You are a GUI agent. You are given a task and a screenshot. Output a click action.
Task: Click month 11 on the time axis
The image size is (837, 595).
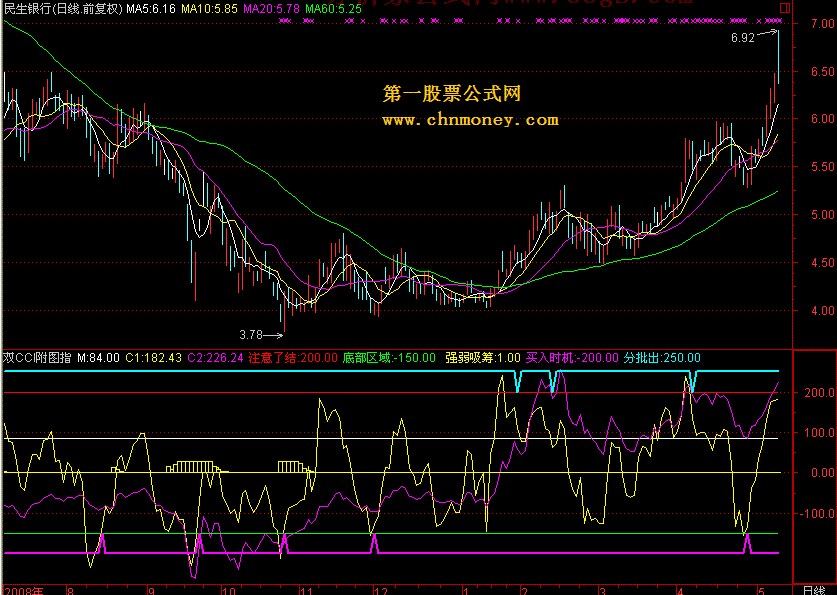click(306, 591)
